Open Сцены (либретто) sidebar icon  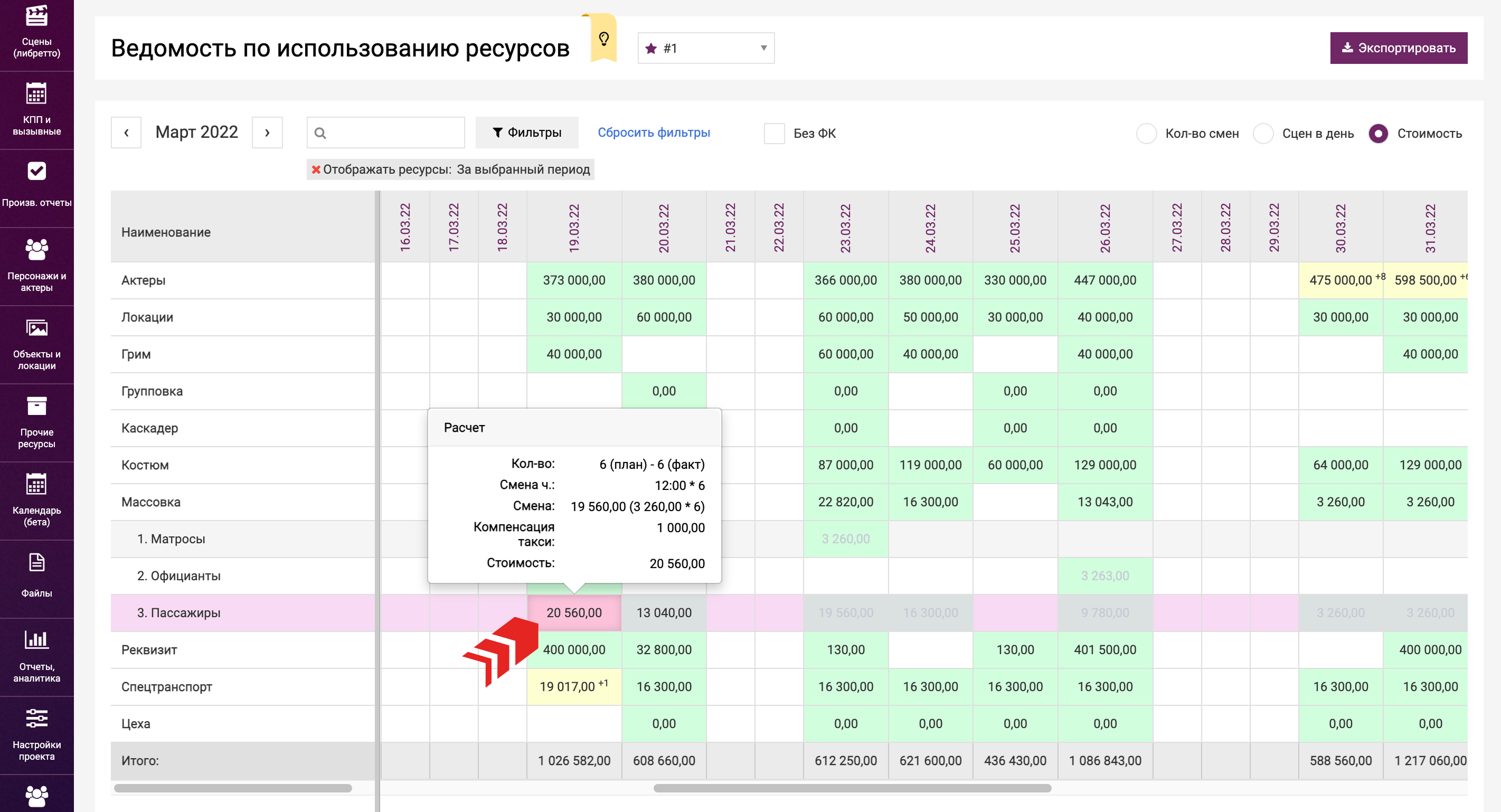click(36, 16)
